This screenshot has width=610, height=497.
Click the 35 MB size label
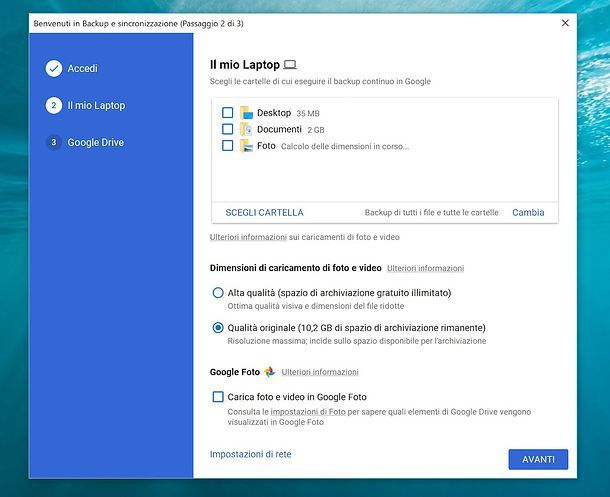[x=308, y=114]
